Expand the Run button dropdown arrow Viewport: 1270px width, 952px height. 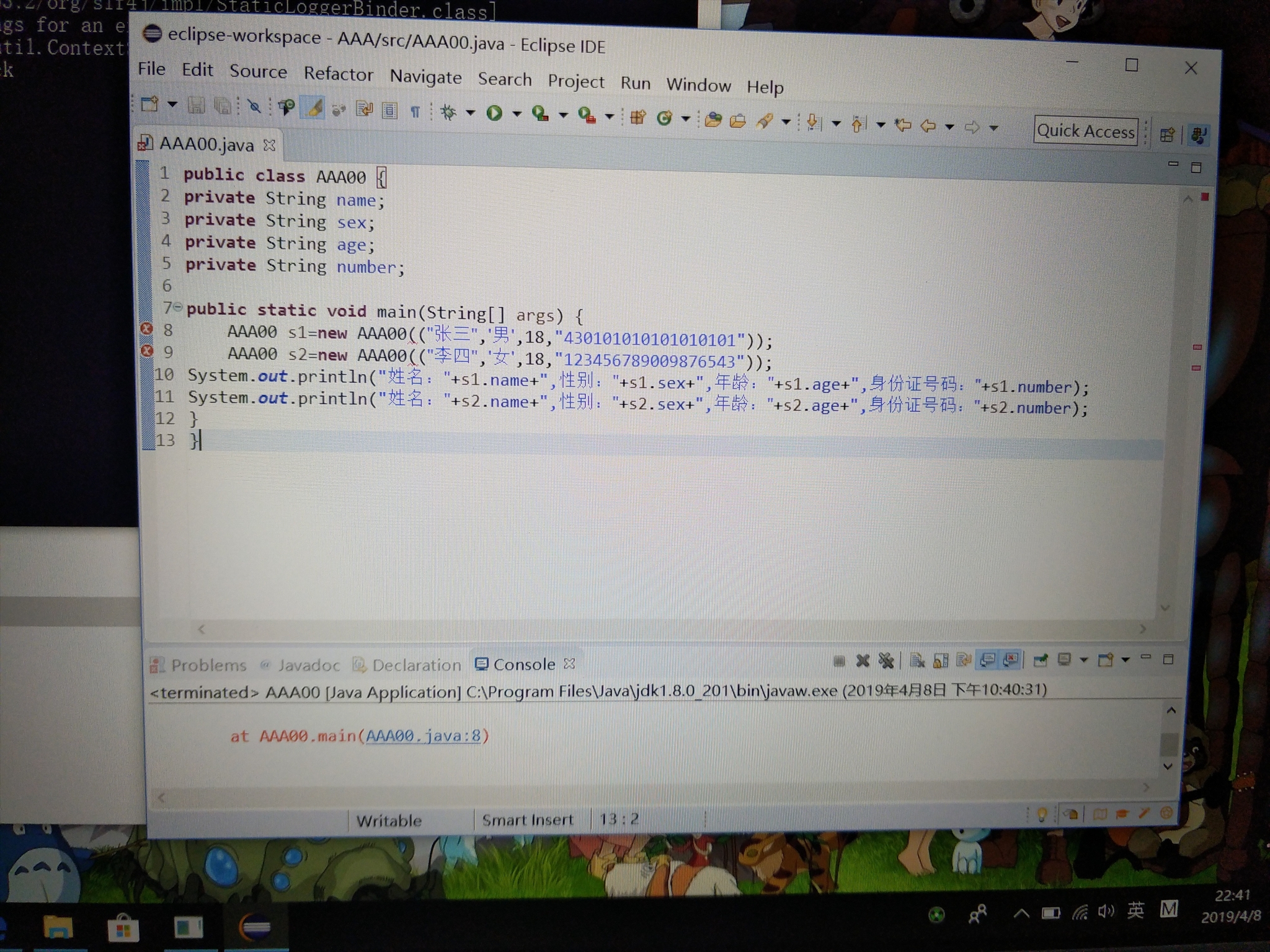coord(517,114)
